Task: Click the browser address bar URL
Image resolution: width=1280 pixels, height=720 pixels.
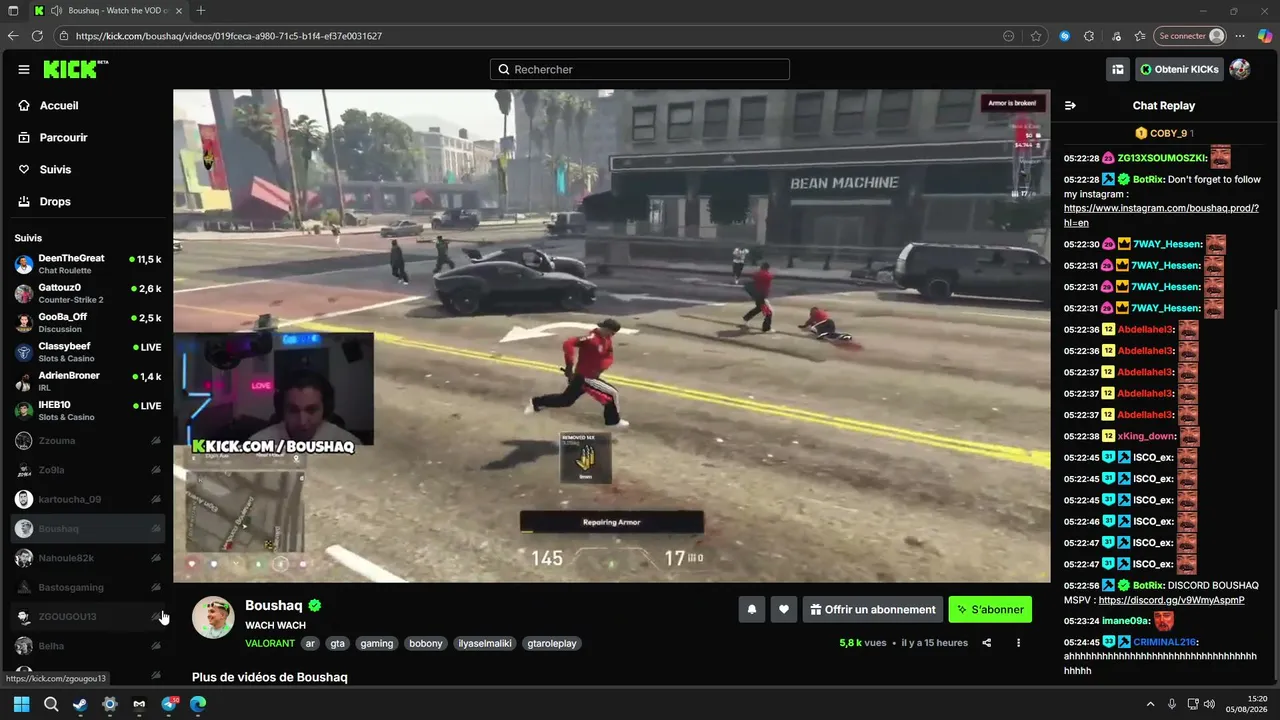Action: pos(228,36)
